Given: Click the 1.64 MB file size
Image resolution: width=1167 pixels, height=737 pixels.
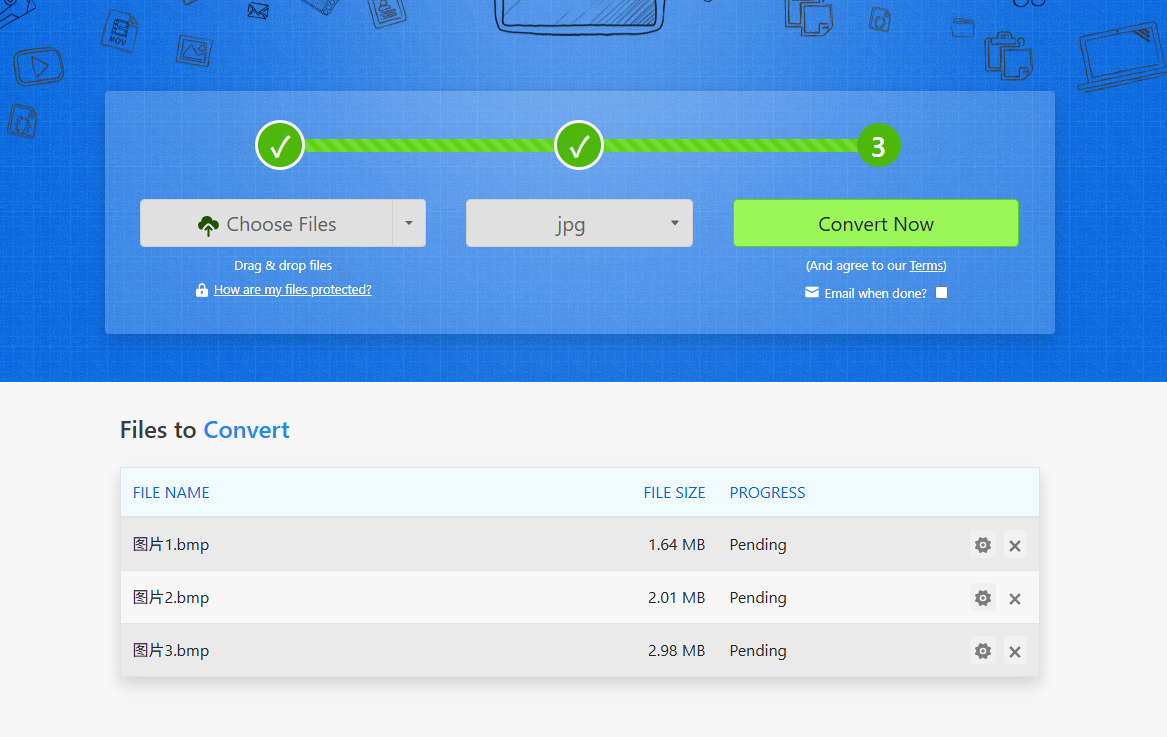Looking at the screenshot, I should coord(677,545).
